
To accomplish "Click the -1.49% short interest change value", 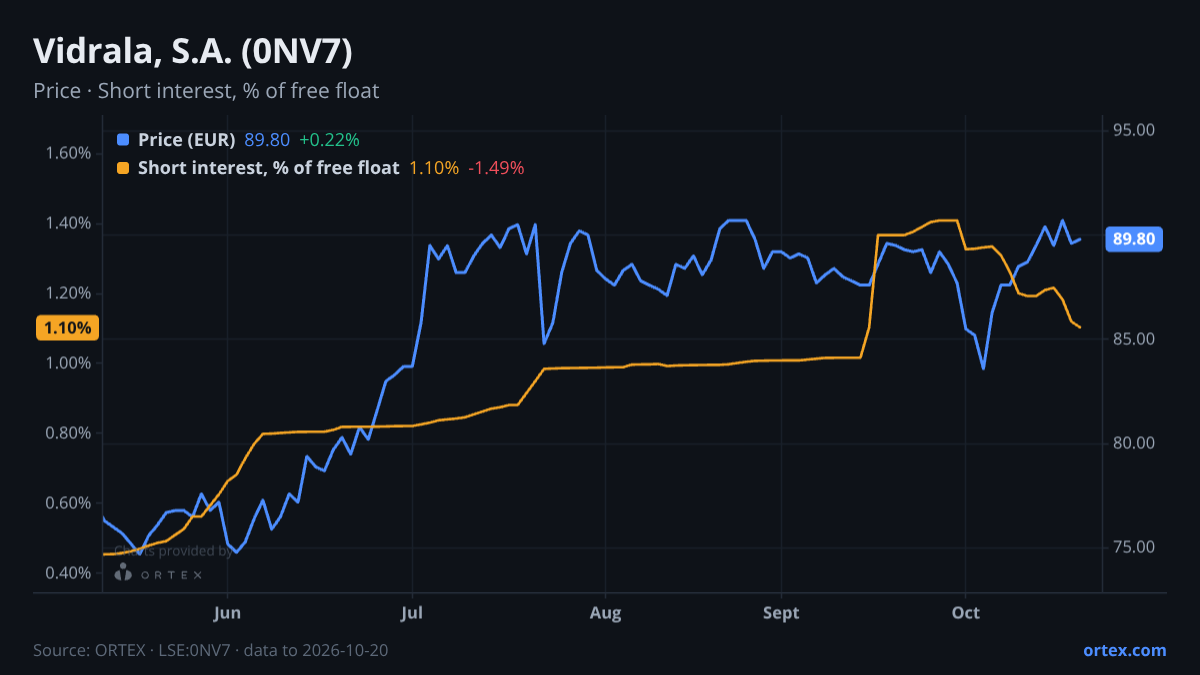I will point(496,168).
